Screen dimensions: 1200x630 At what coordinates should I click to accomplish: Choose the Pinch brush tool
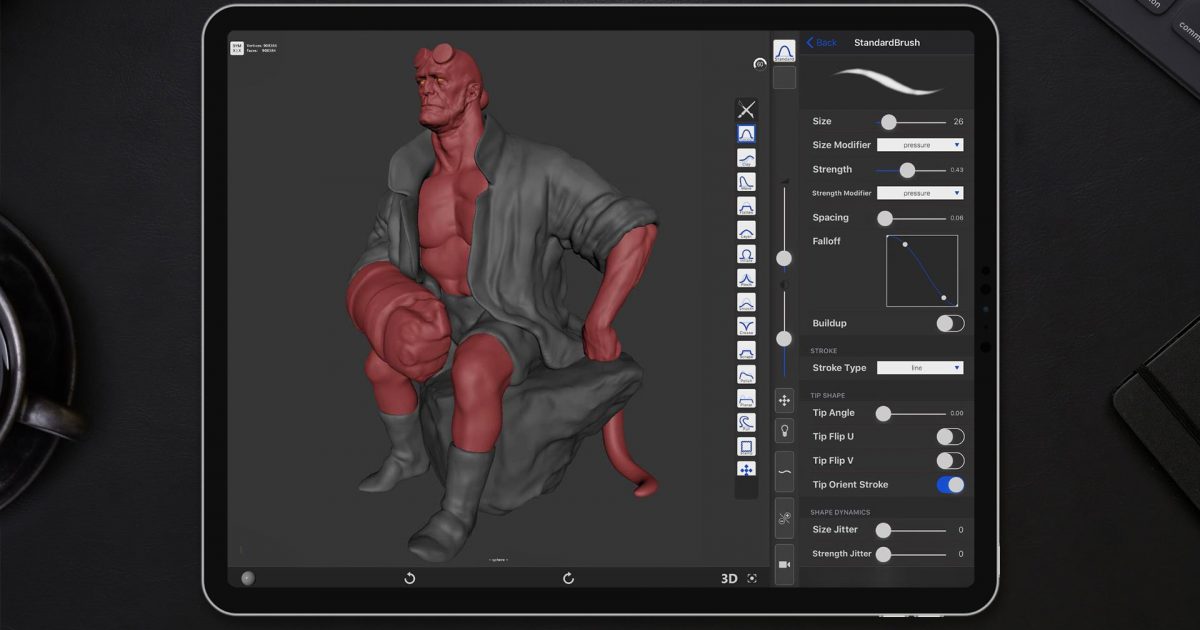pyautogui.click(x=746, y=278)
